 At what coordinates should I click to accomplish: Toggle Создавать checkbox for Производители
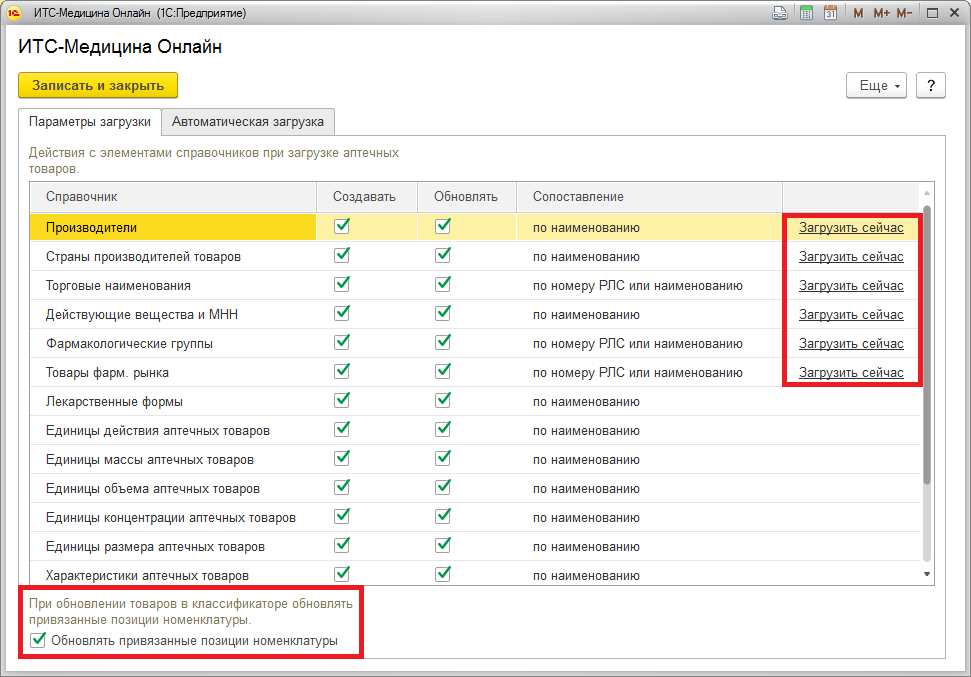coord(342,226)
